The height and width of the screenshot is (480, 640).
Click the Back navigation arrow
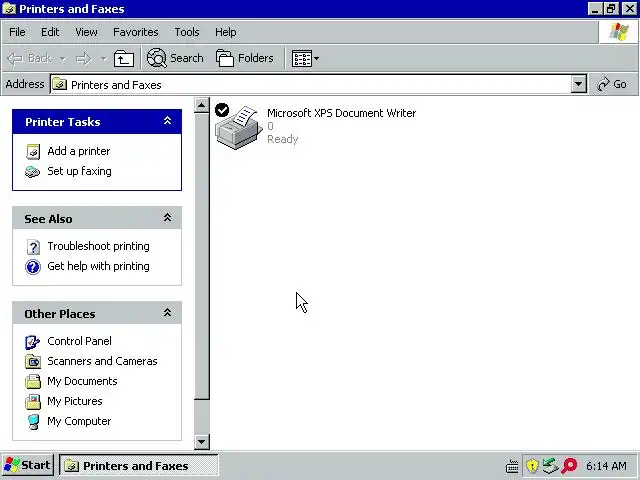coord(15,59)
